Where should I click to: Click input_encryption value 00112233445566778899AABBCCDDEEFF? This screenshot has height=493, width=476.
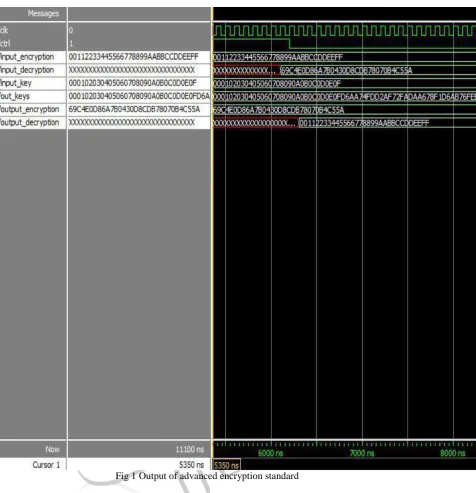[x=134, y=57]
